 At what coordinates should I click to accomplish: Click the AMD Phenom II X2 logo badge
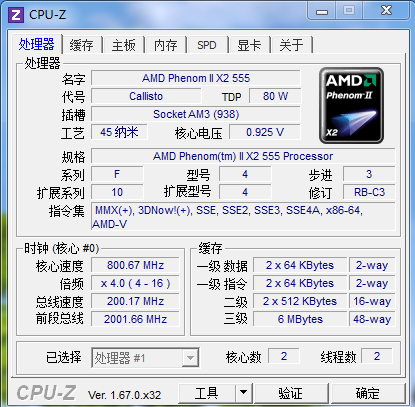click(351, 105)
